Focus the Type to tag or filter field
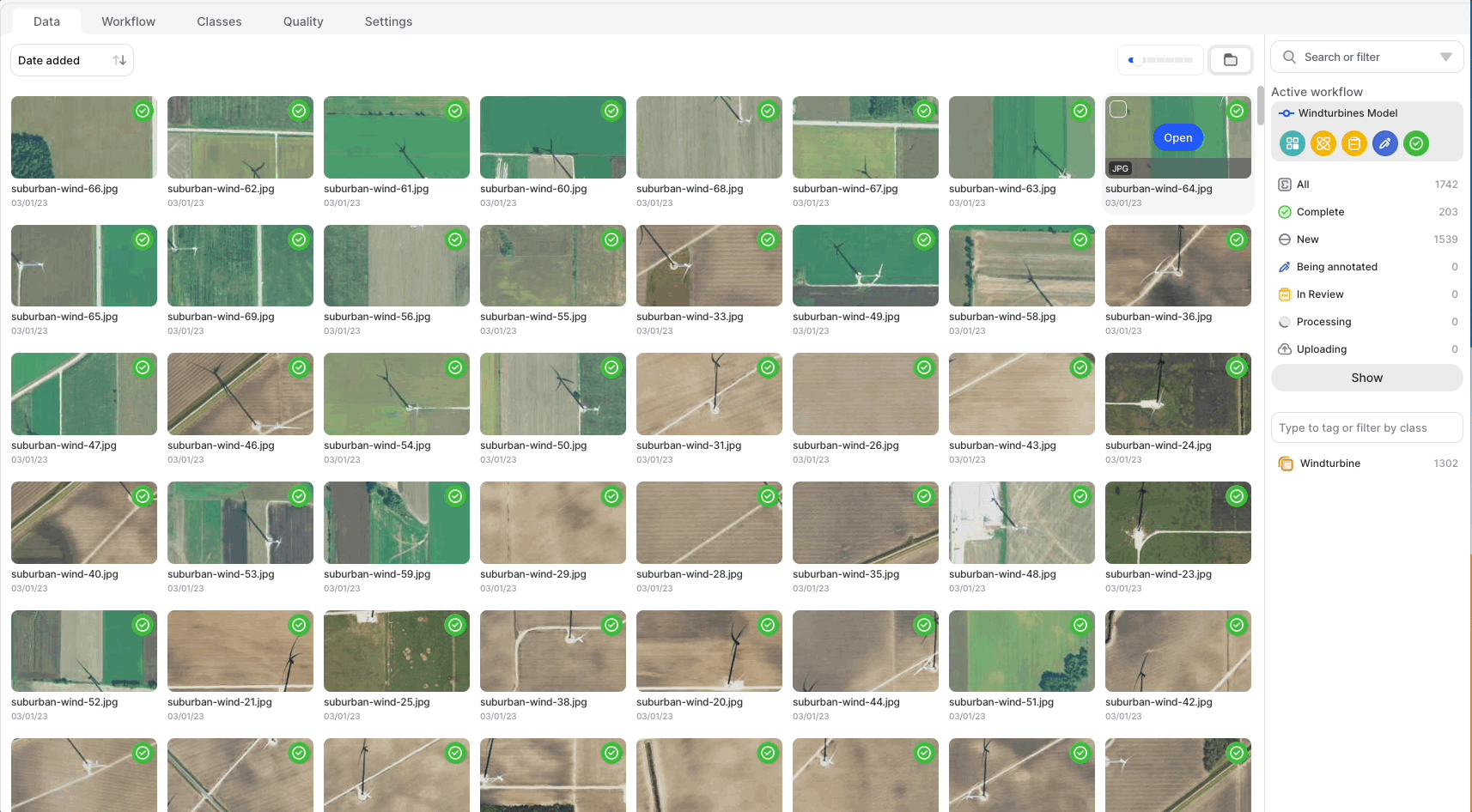The height and width of the screenshot is (812, 1472). 1367,428
